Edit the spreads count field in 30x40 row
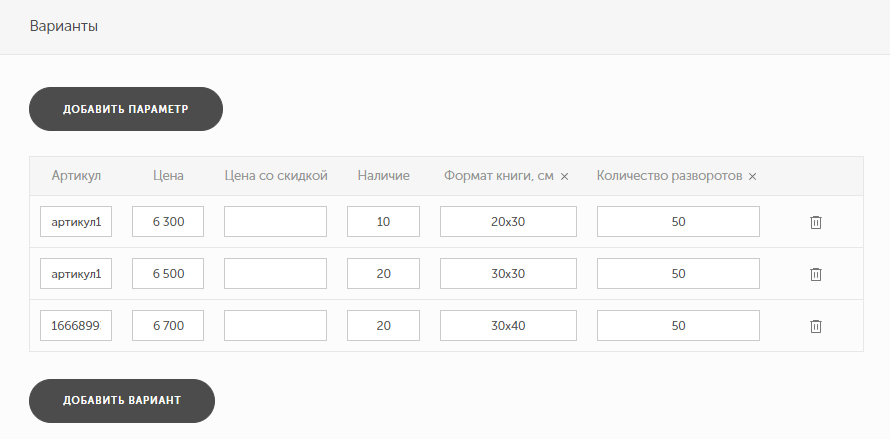Screen dimensions: 890x439 point(678,325)
